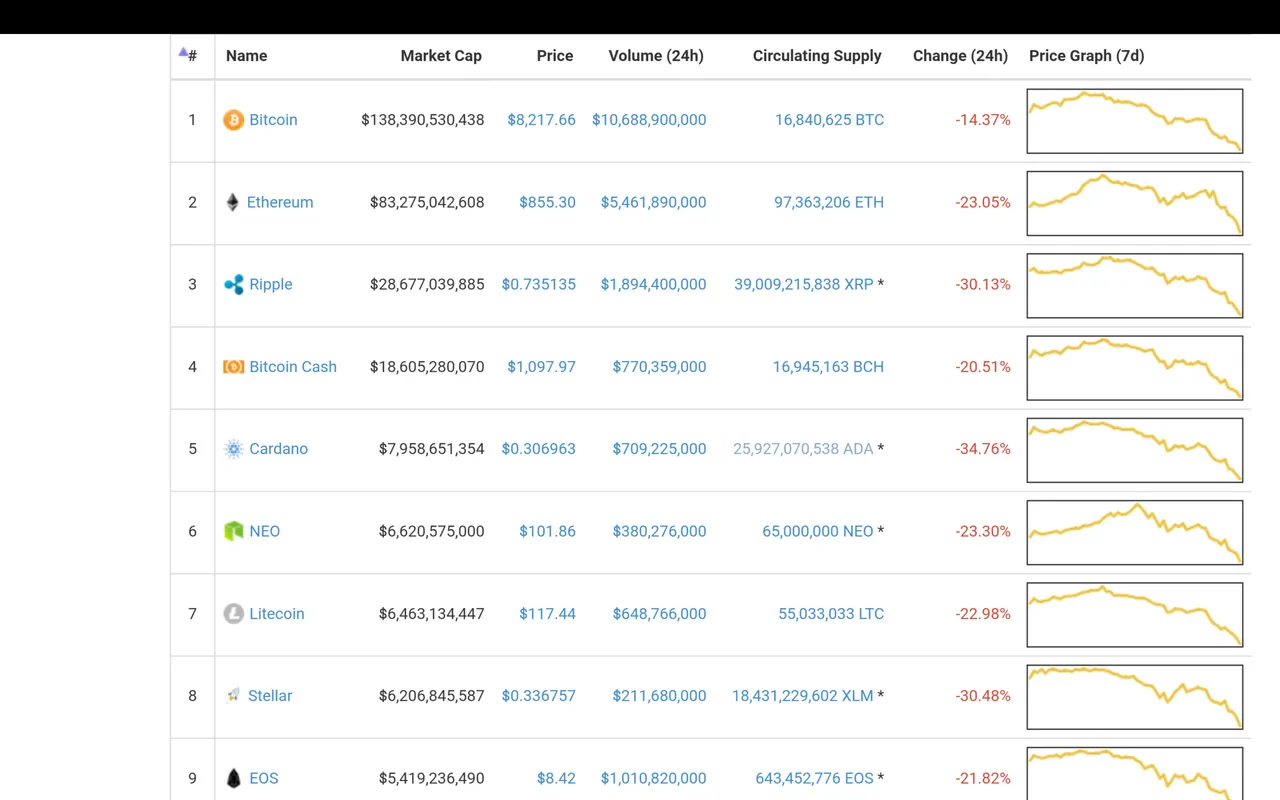
Task: Open the Litecoin name link
Action: tap(277, 614)
